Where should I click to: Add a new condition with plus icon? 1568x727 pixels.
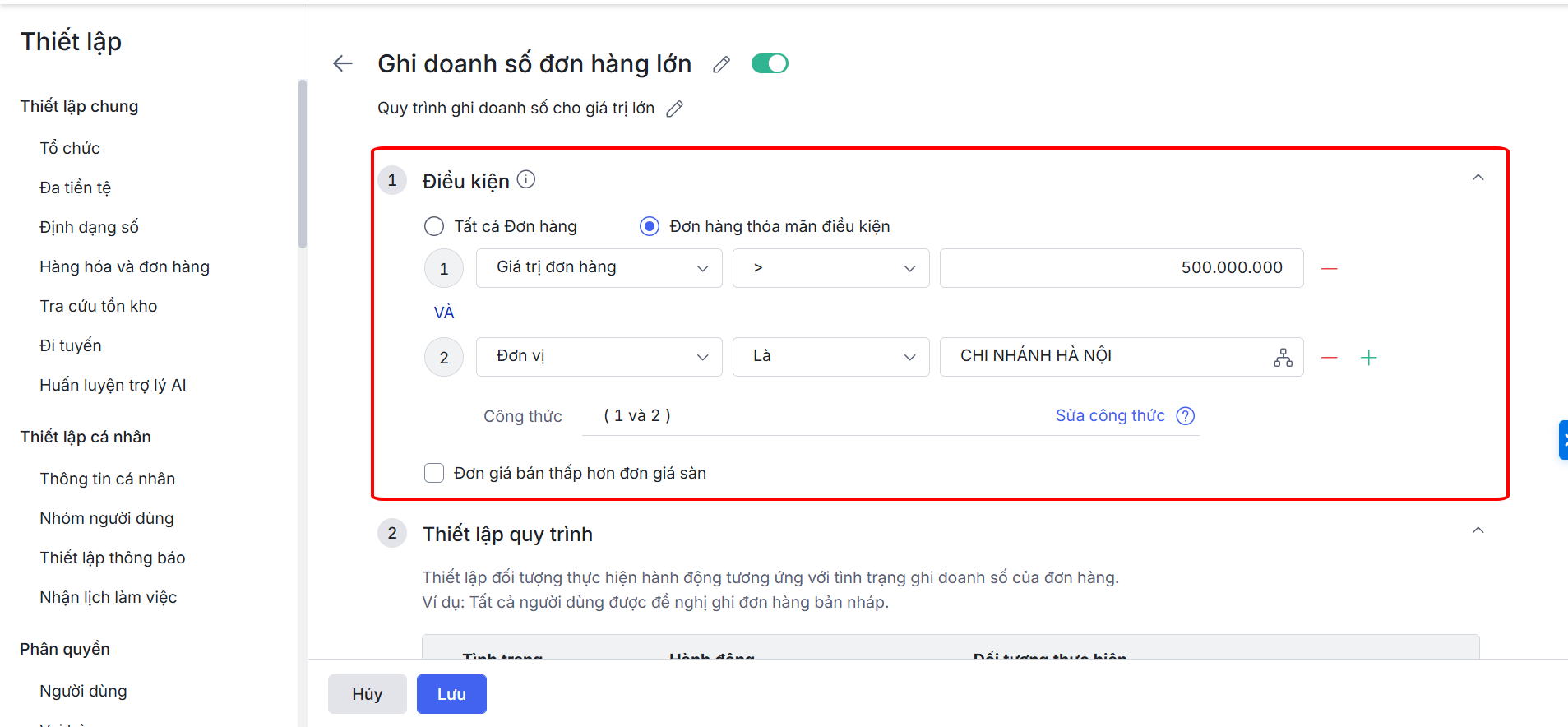[1368, 358]
